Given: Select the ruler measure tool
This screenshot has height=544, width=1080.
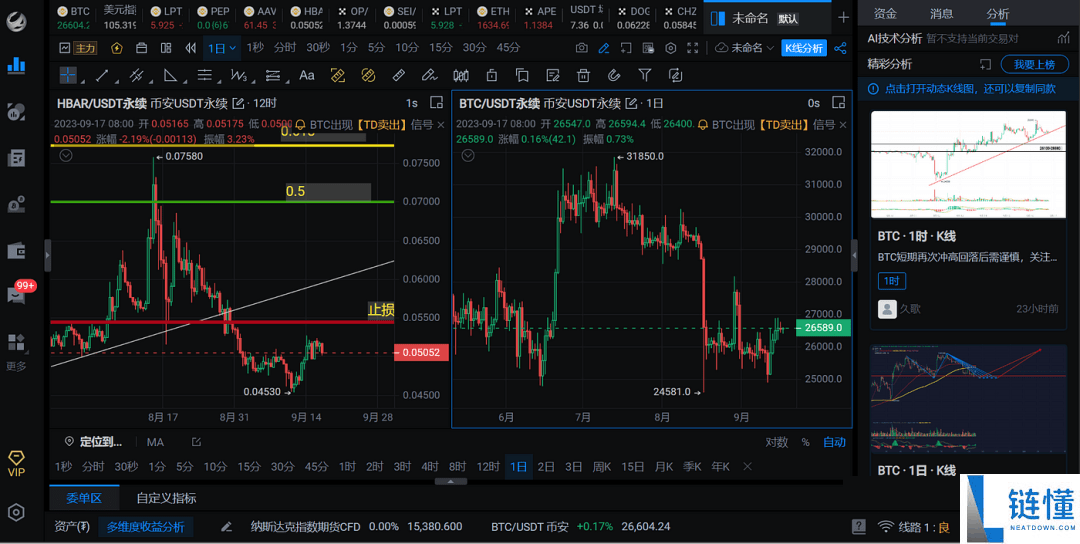Looking at the screenshot, I should (x=398, y=75).
